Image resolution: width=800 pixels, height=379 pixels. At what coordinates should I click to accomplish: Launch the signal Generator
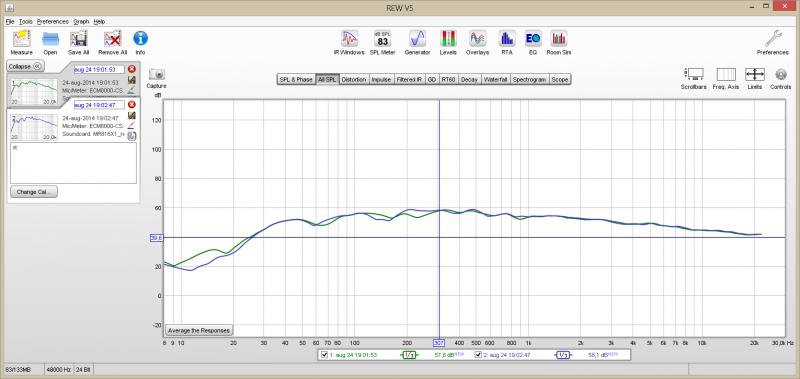417,43
